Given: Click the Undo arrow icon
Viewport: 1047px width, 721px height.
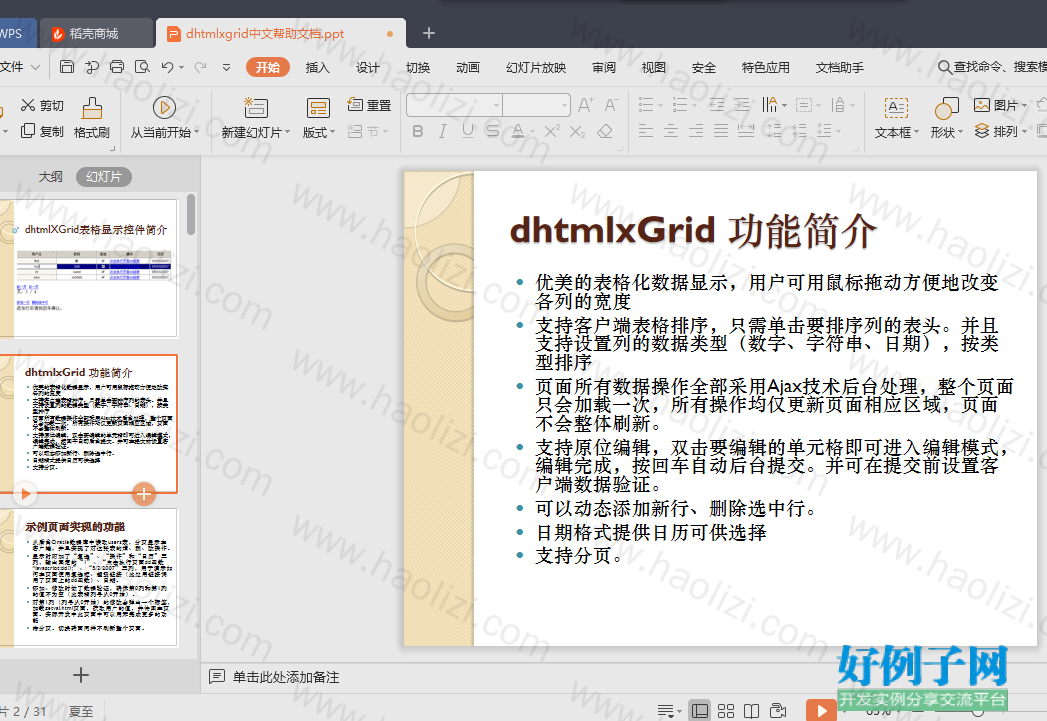Looking at the screenshot, I should pos(167,67).
